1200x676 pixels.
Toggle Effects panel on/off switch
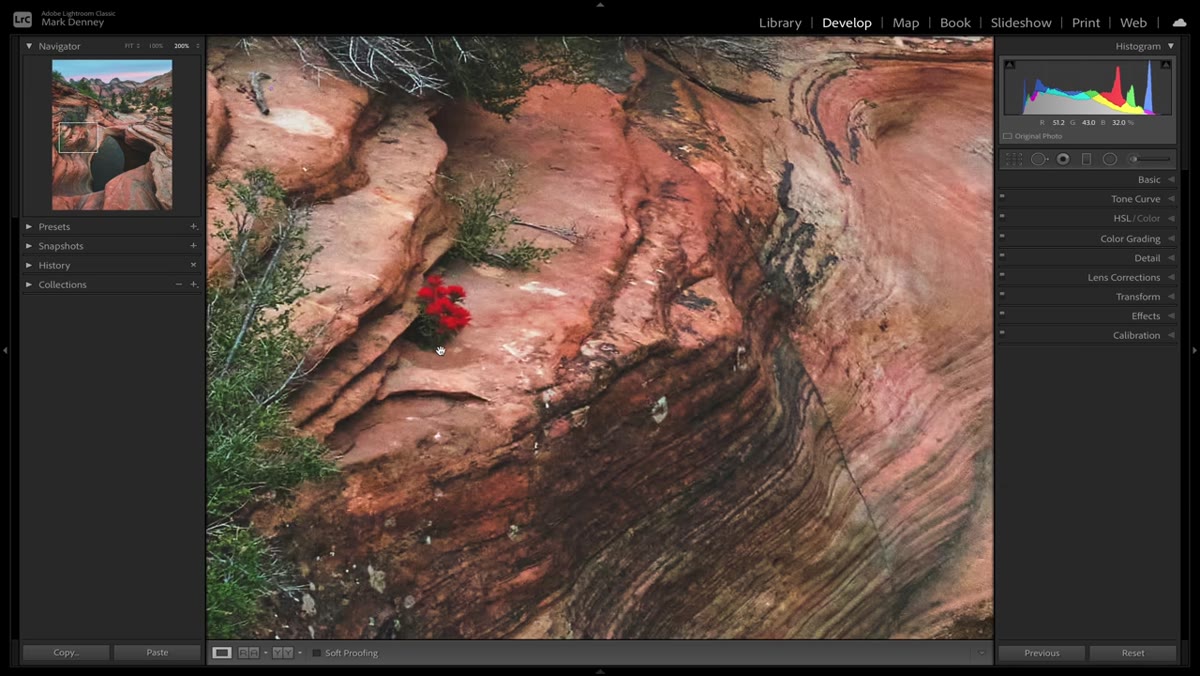point(1002,314)
